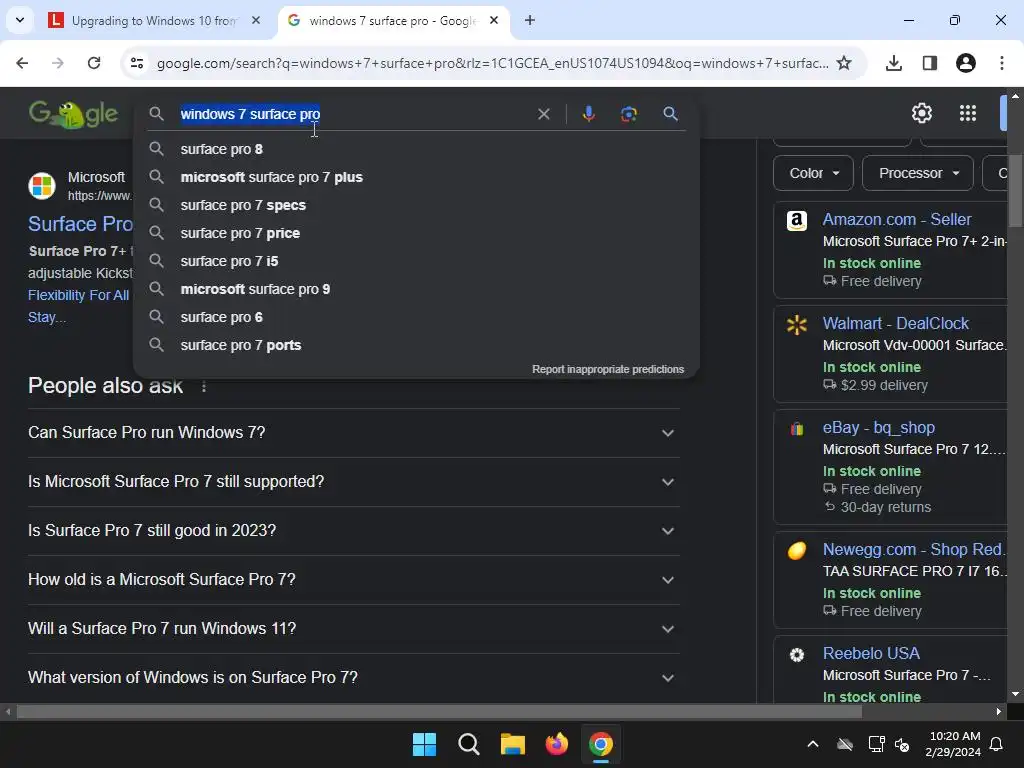Image resolution: width=1024 pixels, height=768 pixels.
Task: Expand Can Surface Pro run Windows 7?
Action: coord(353,433)
